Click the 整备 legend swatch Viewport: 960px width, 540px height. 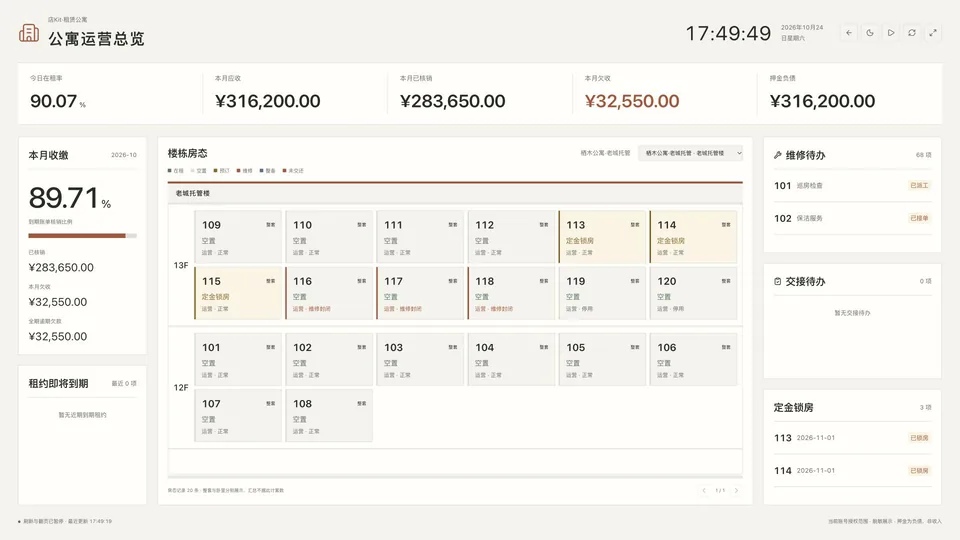(261, 171)
